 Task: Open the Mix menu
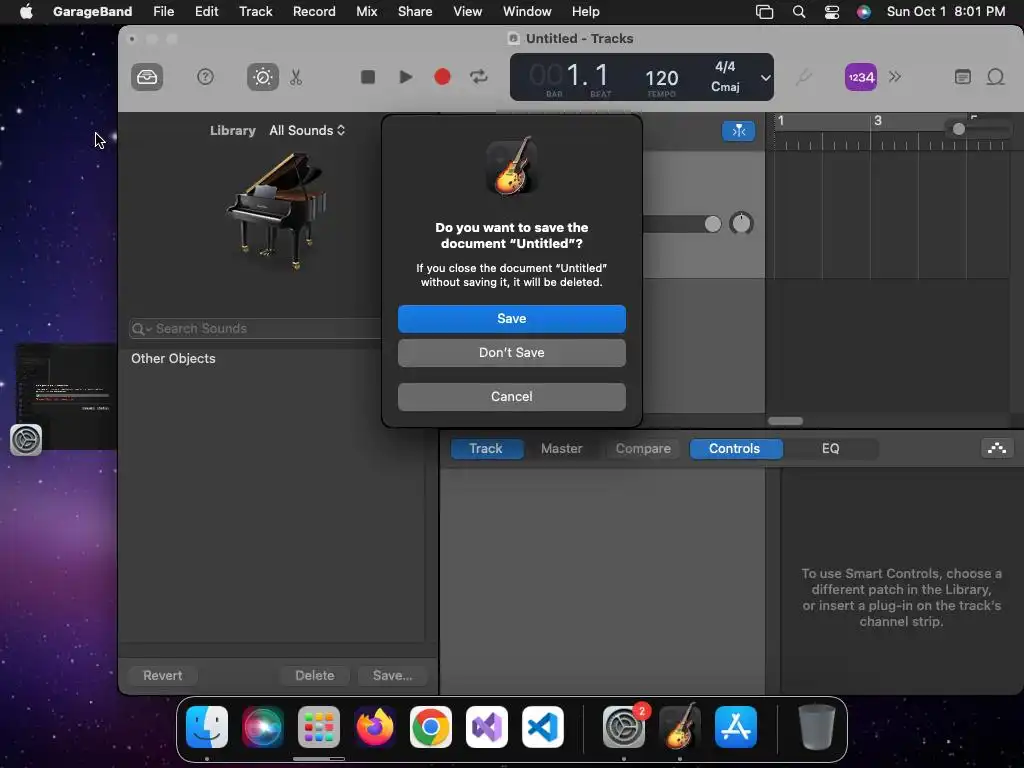(x=366, y=12)
